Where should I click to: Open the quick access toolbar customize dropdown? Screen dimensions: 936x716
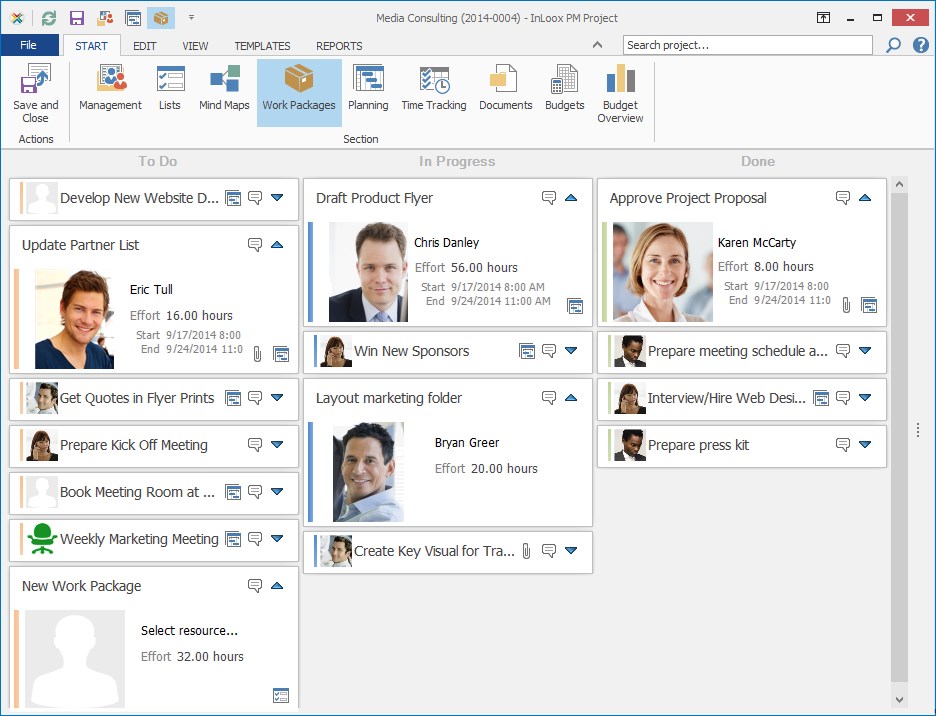(191, 17)
